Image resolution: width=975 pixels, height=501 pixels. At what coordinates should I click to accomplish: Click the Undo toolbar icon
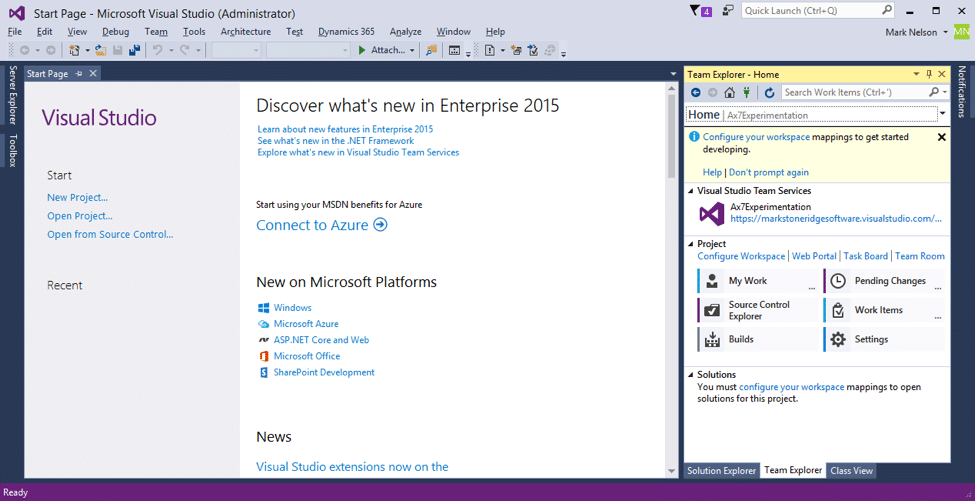coord(157,50)
